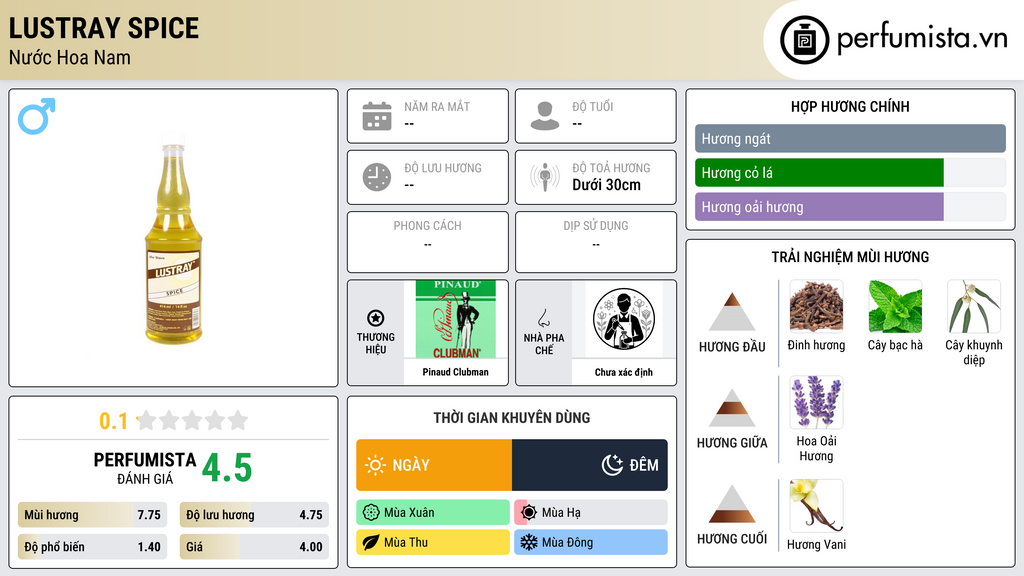Select the Đinh hương clove note image
The width and height of the screenshot is (1024, 576).
coord(816,306)
